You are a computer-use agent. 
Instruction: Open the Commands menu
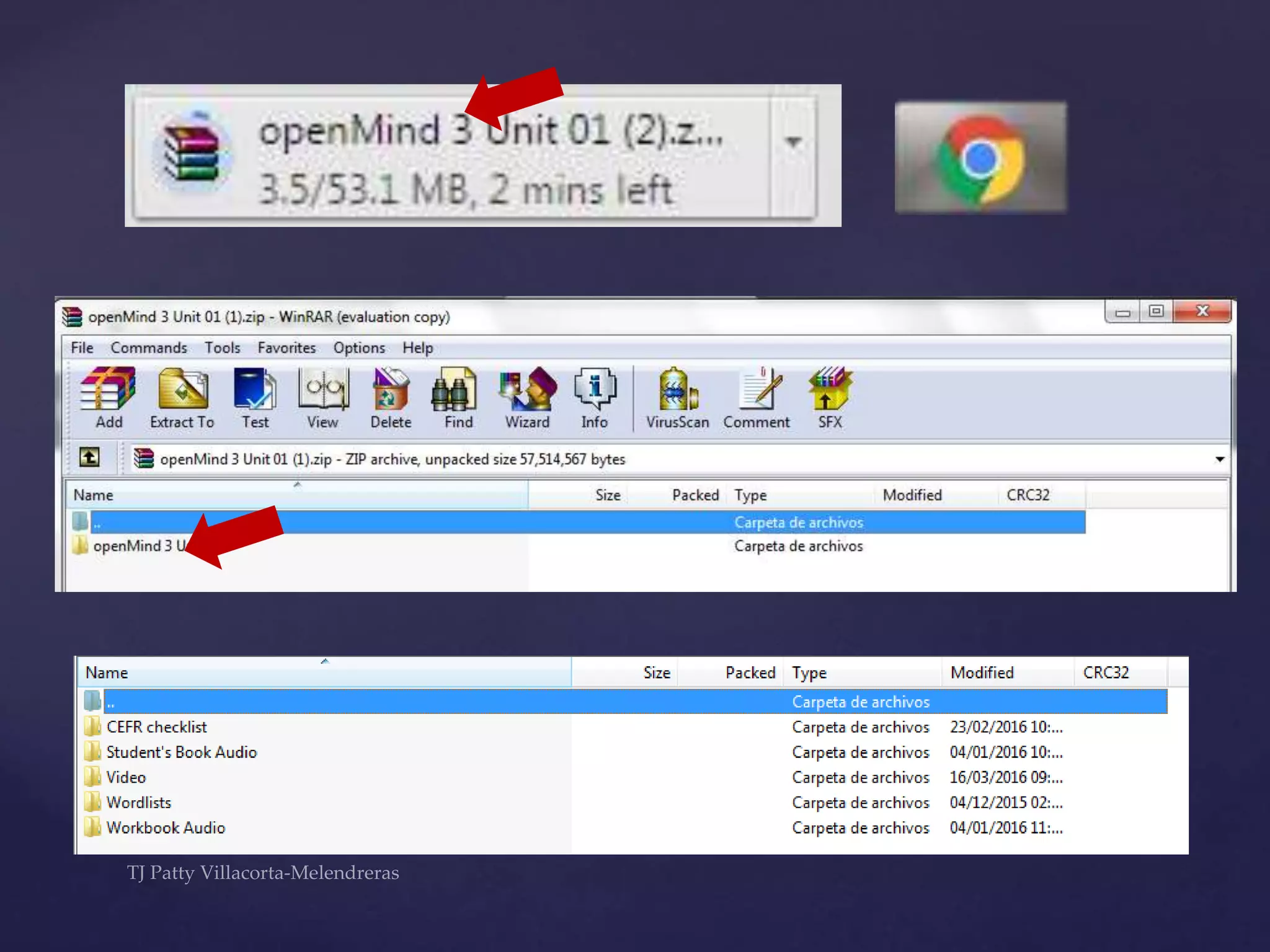click(149, 348)
